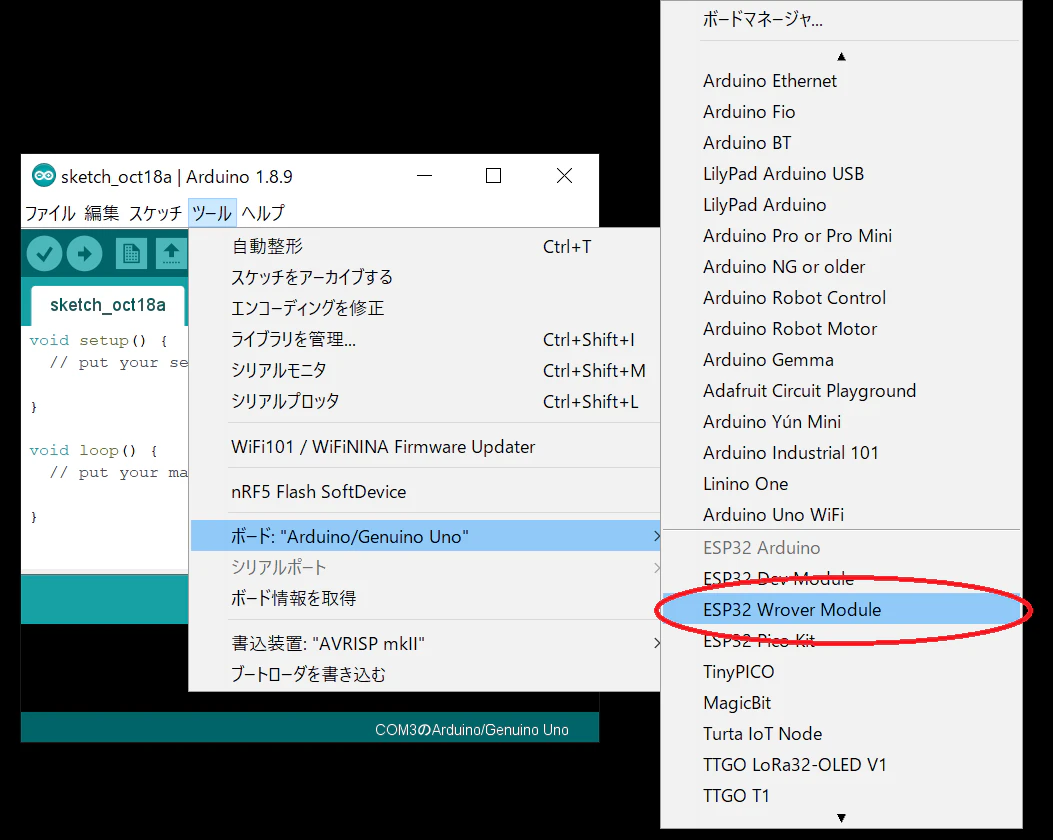This screenshot has width=1053, height=840.
Task: Open the ツール menu
Action: coord(212,213)
